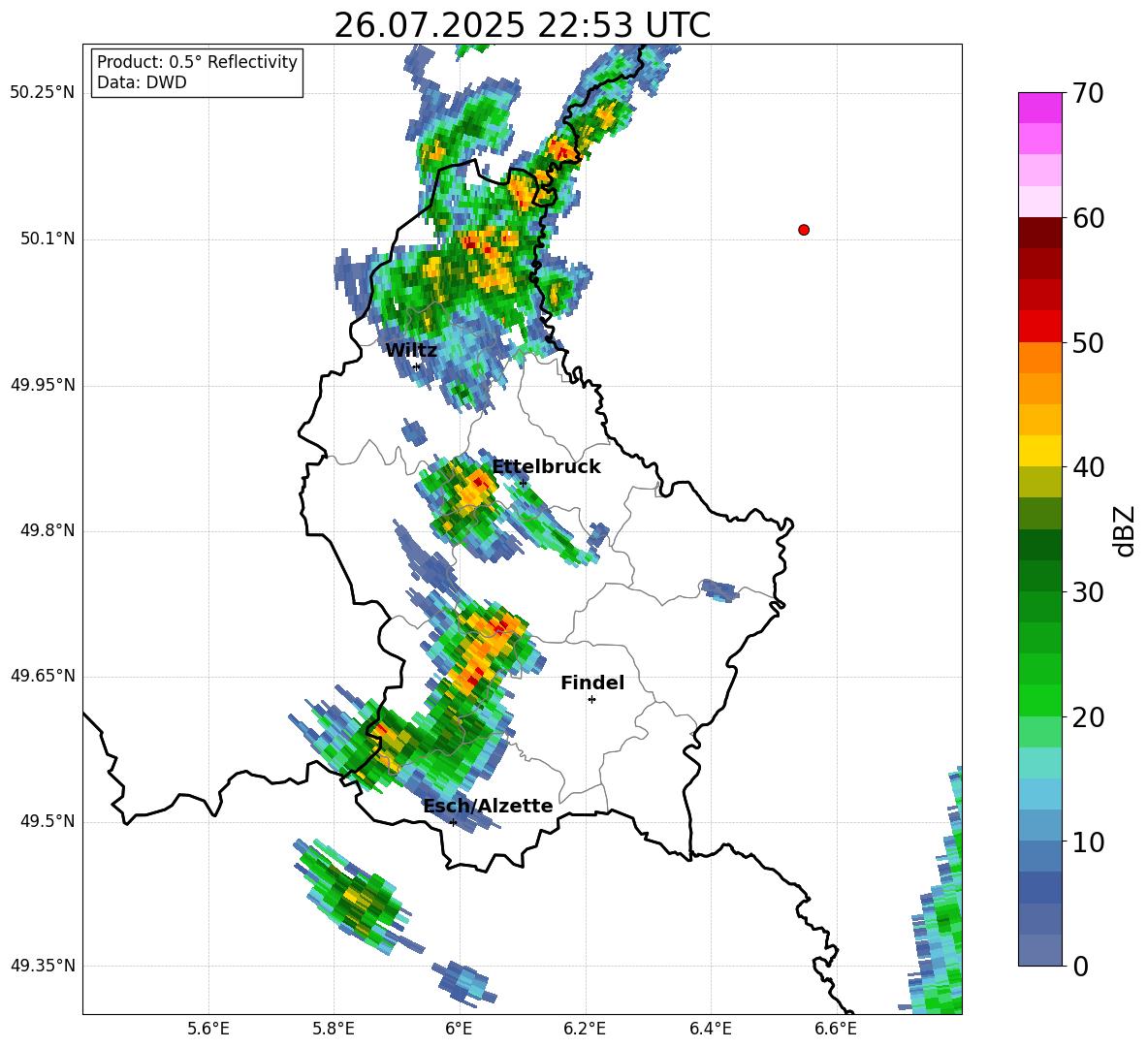The height and width of the screenshot is (1048, 1148).
Task: Click the 50.25°N latitude label
Action: click(x=43, y=93)
